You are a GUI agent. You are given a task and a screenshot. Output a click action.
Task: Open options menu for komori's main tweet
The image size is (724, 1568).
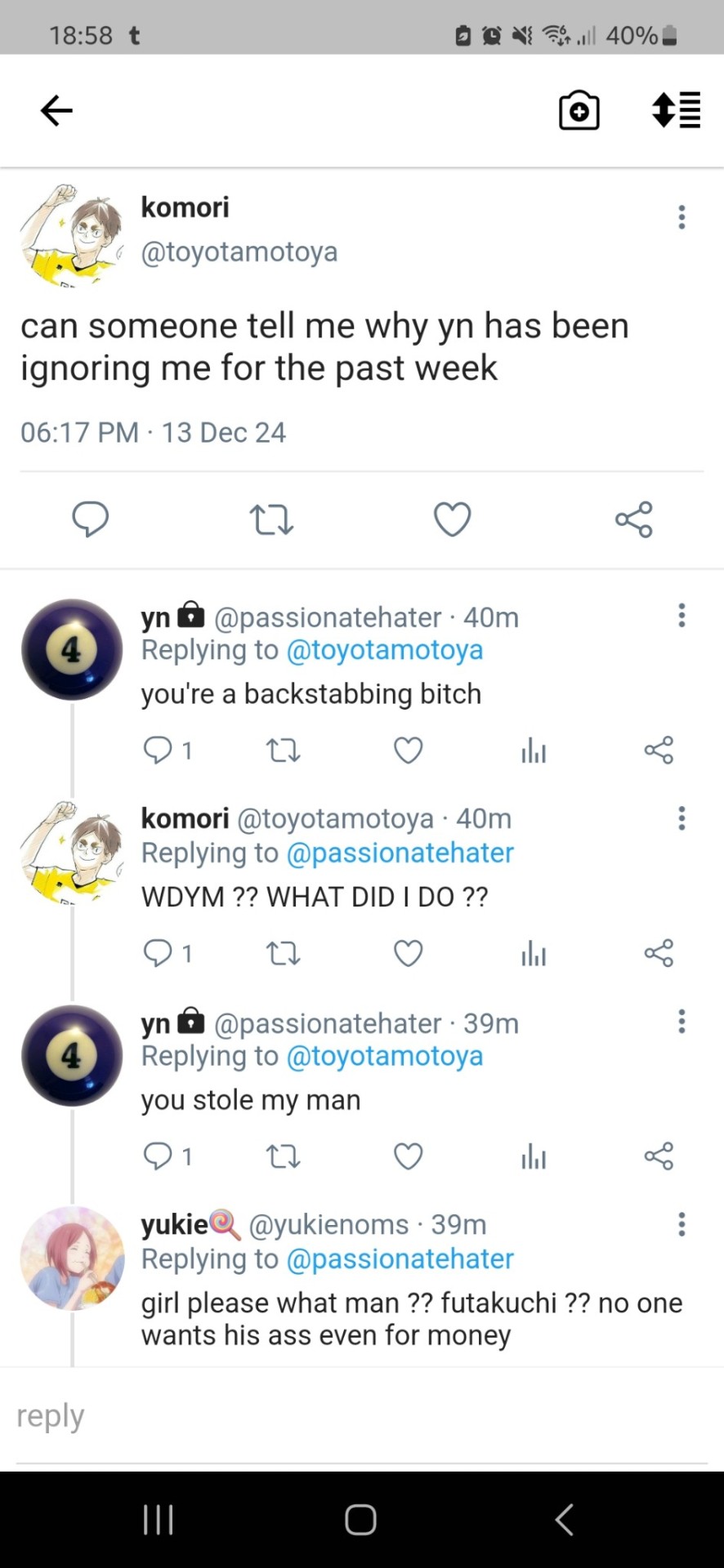682,217
